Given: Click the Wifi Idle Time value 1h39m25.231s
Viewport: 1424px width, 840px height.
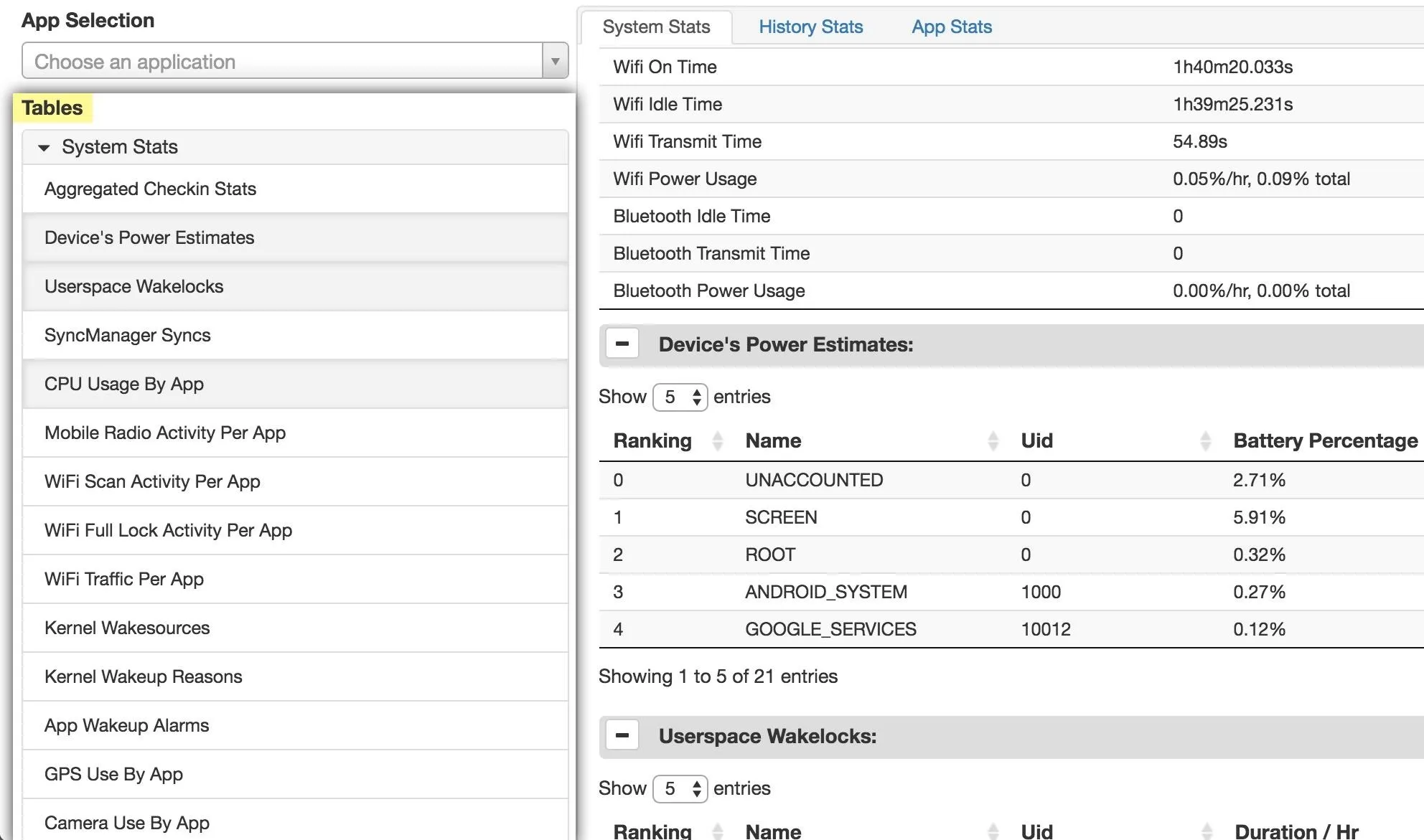Looking at the screenshot, I should (1232, 104).
